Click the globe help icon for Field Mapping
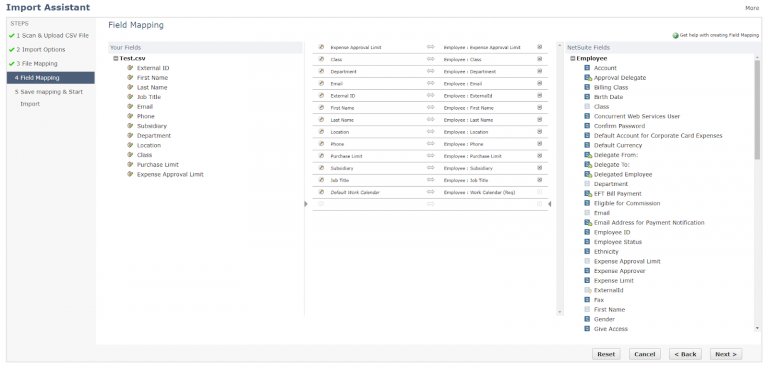The width and height of the screenshot is (768, 370). tap(675, 36)
